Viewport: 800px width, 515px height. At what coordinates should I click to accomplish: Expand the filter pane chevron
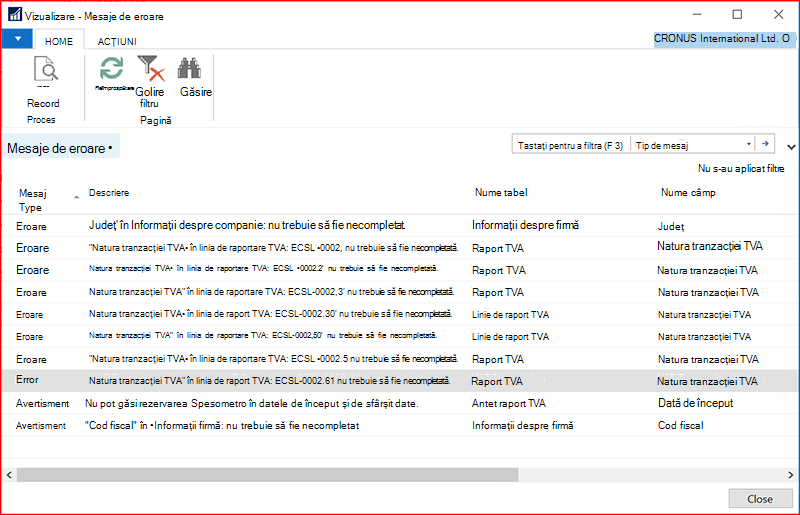(x=790, y=147)
